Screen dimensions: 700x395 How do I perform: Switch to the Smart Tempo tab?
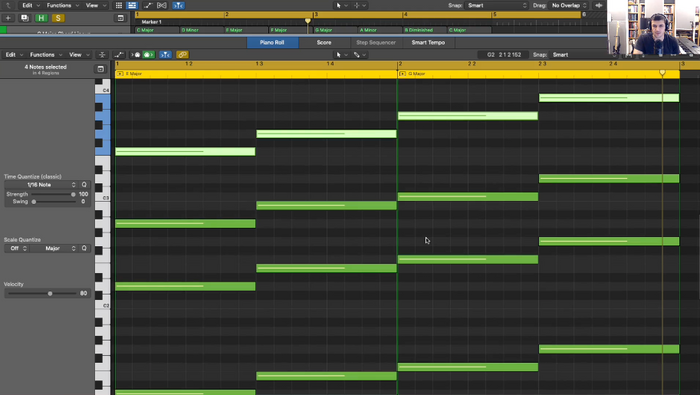[428, 42]
